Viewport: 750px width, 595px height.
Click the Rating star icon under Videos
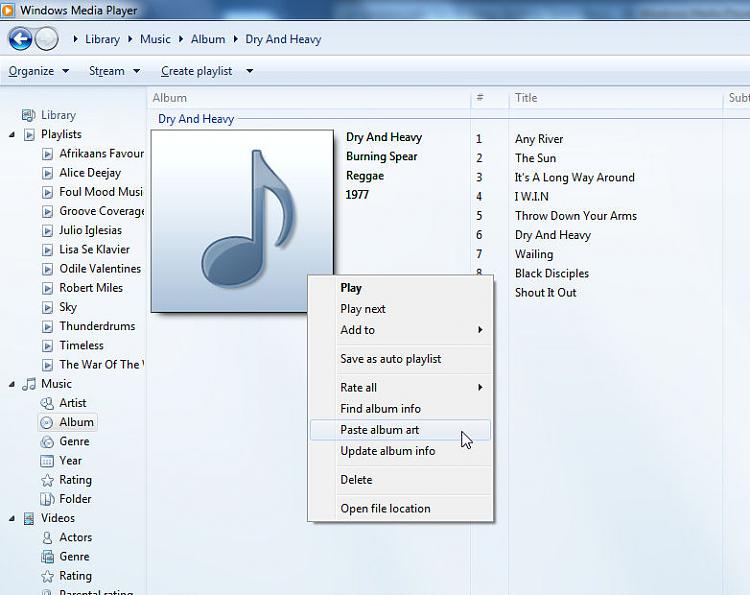[x=47, y=576]
